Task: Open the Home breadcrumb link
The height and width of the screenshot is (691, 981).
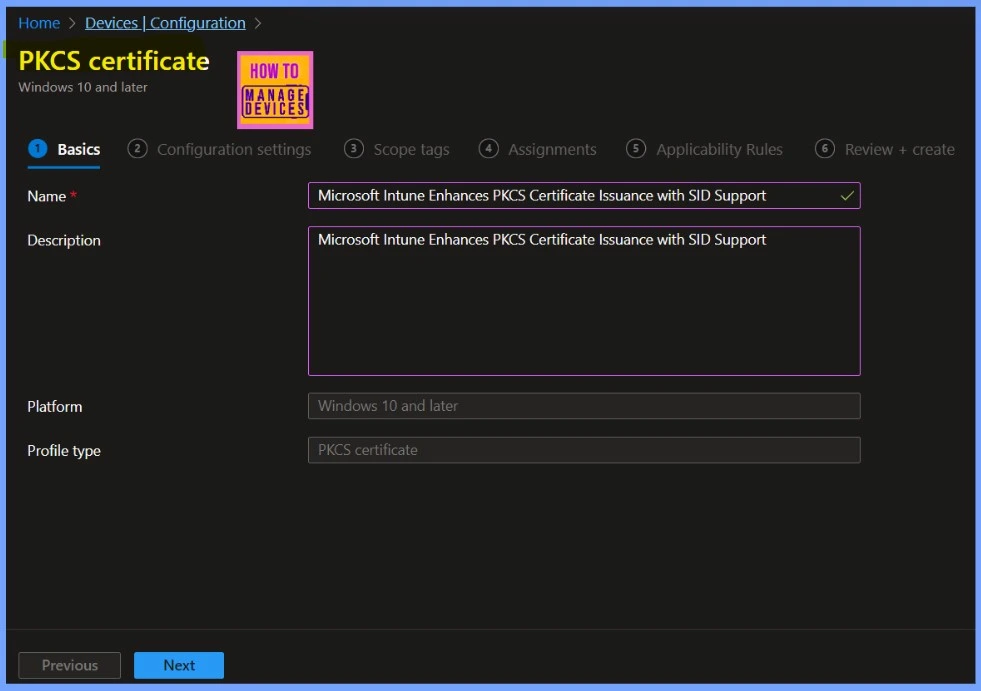Action: 39,23
